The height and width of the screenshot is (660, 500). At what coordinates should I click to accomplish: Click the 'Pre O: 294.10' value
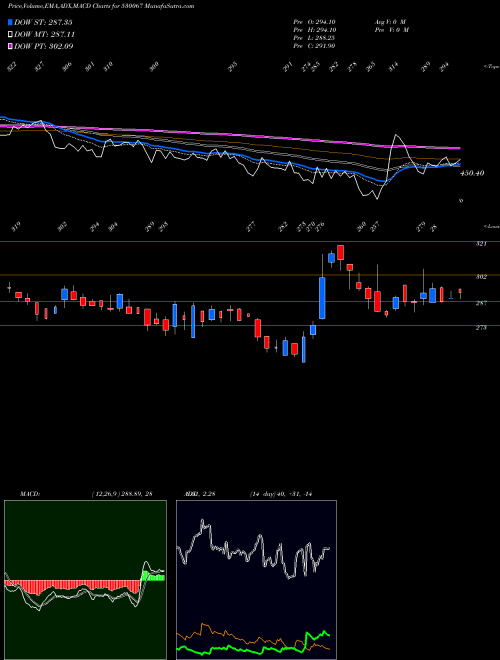point(314,22)
